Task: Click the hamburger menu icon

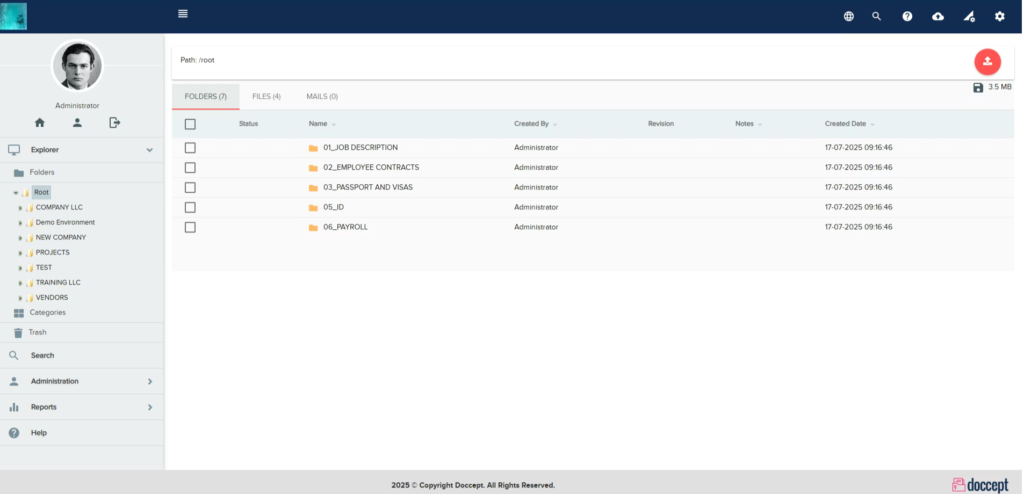Action: [x=183, y=14]
